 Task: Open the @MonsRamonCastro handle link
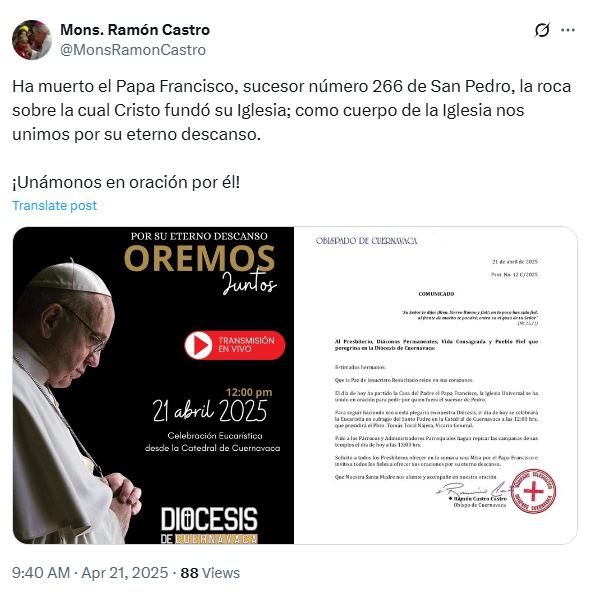133,50
